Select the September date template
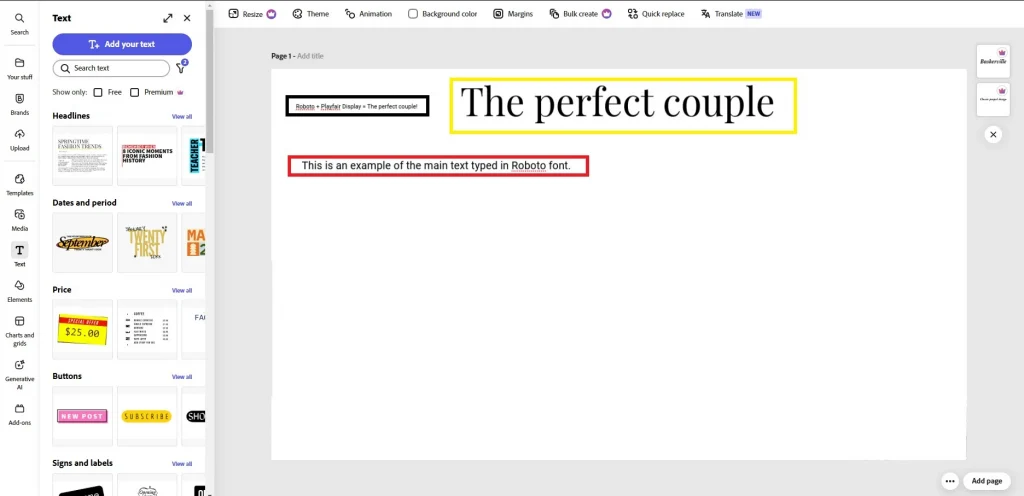Viewport: 1024px width, 496px height. (82, 243)
